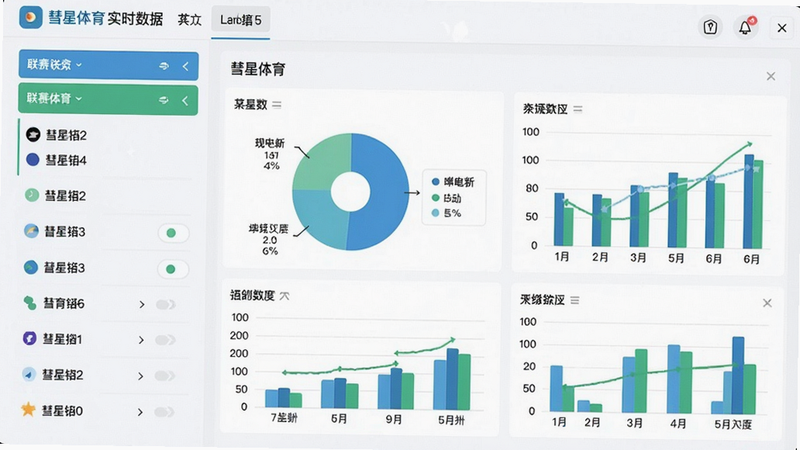Click the 9月 axis label in the bottom-left chart
The image size is (800, 450).
(x=393, y=419)
